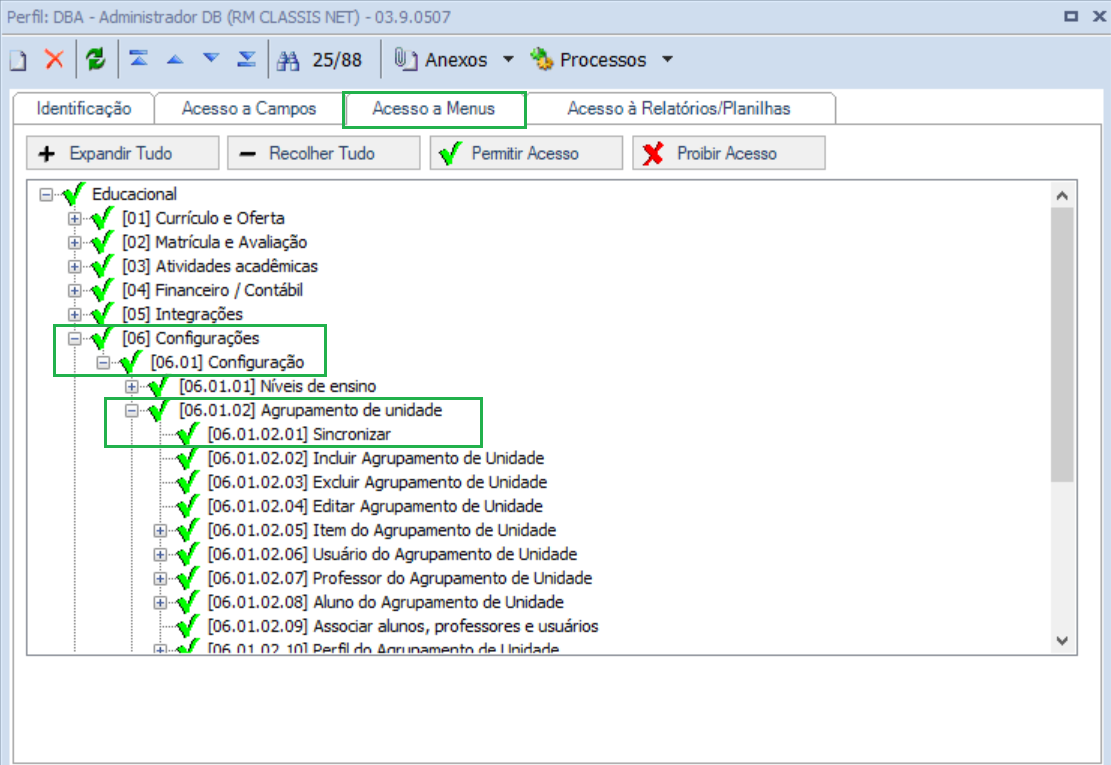Select [06.01.02.01] Sincronizar label
Image resolution: width=1111 pixels, height=765 pixels.
[x=299, y=434]
